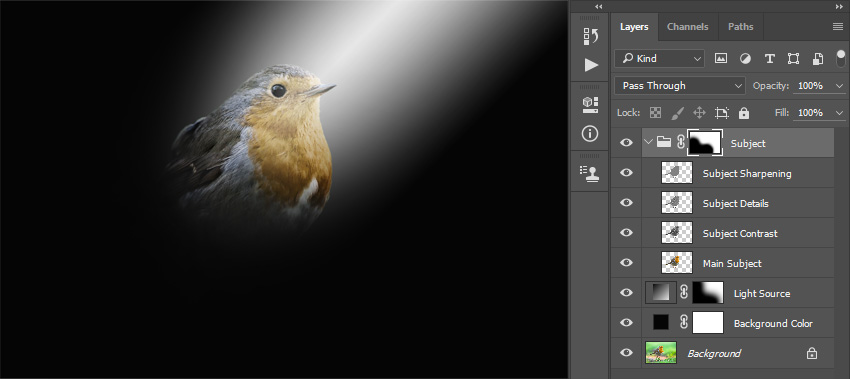This screenshot has width=850, height=379.
Task: Hide the Subject Details layer
Action: pyautogui.click(x=626, y=202)
